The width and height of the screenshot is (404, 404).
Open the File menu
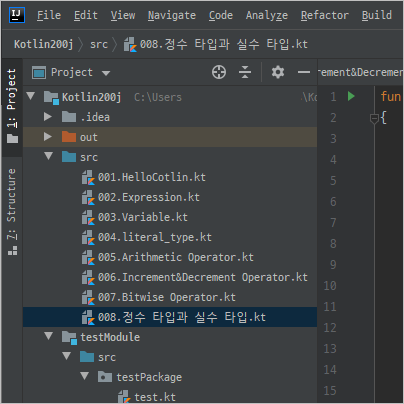pos(49,15)
